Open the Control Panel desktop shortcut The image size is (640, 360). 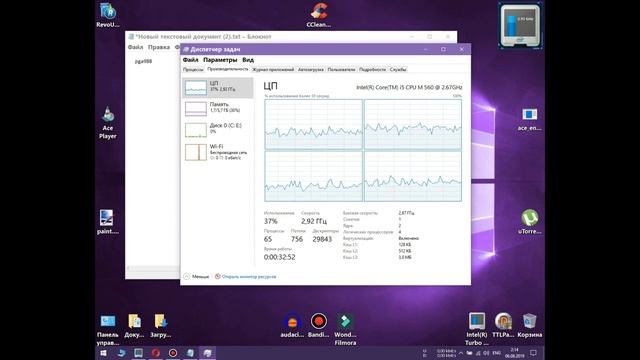pos(108,330)
